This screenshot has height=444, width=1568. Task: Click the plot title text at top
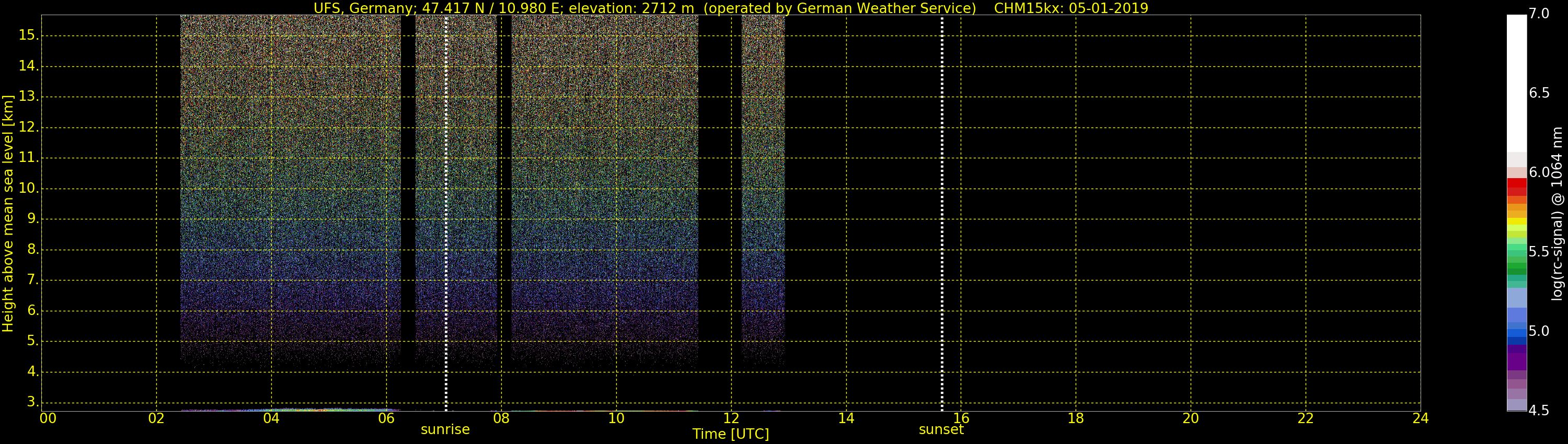tap(731, 8)
